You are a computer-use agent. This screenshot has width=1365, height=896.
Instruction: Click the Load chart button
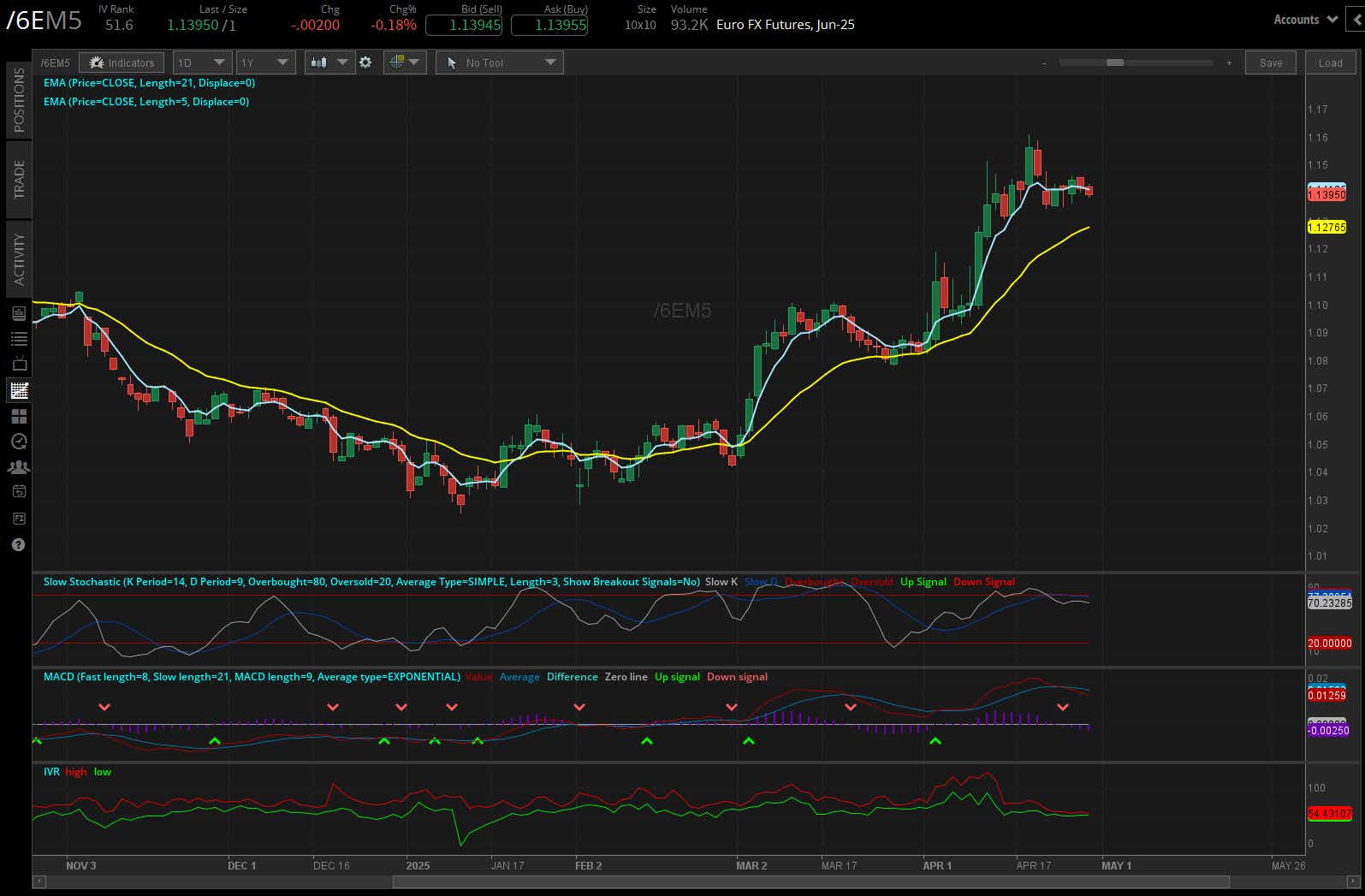tap(1330, 62)
